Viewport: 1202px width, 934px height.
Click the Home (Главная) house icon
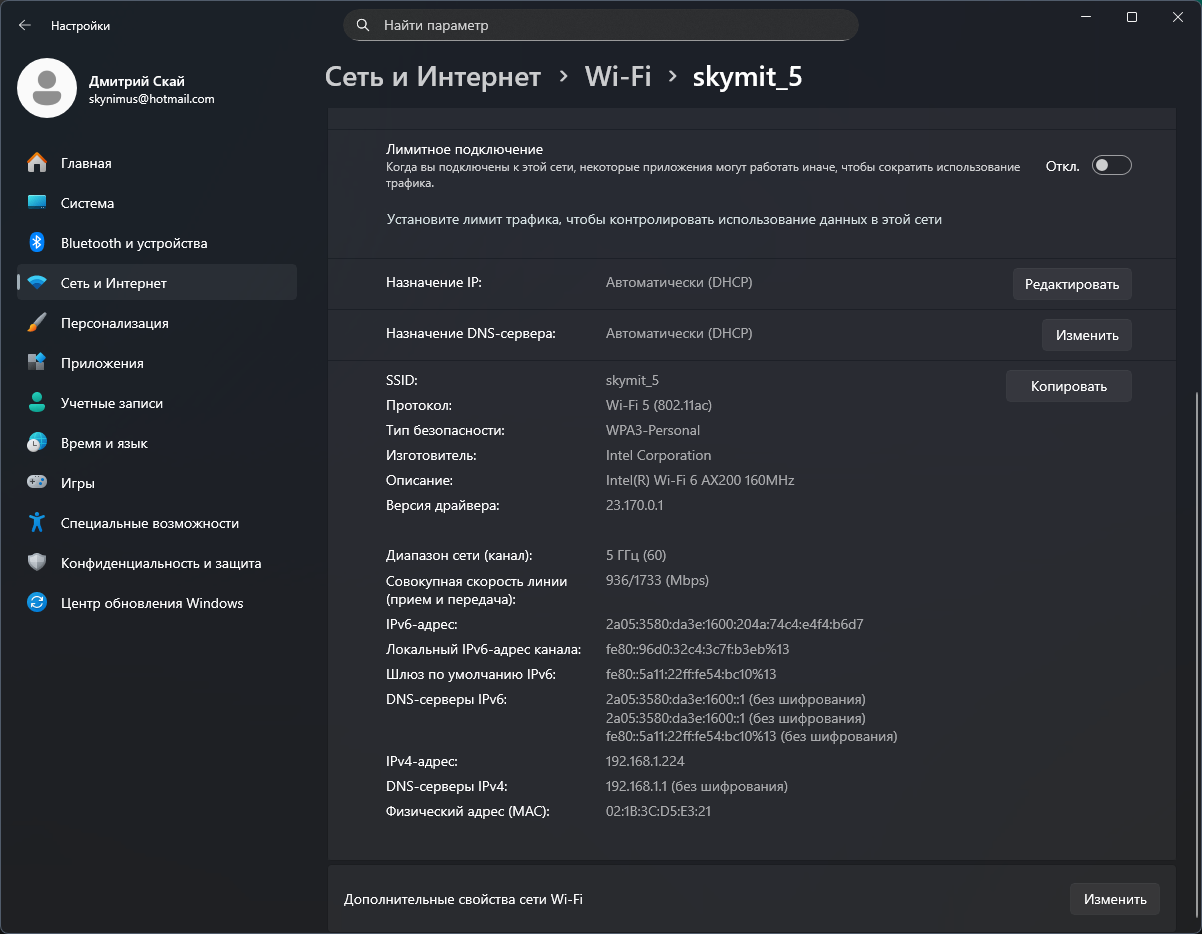point(37,163)
